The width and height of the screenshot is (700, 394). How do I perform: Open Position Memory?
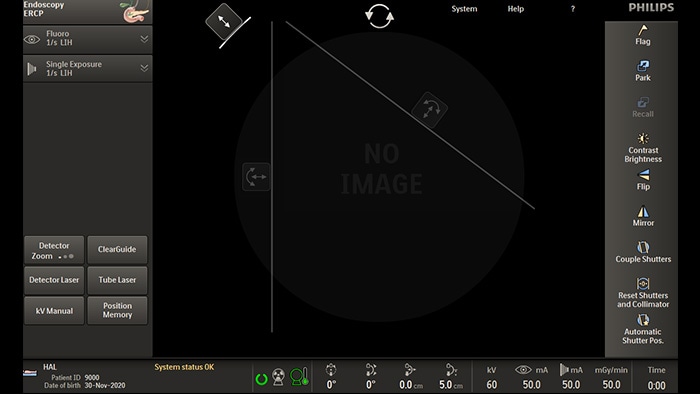[117, 311]
